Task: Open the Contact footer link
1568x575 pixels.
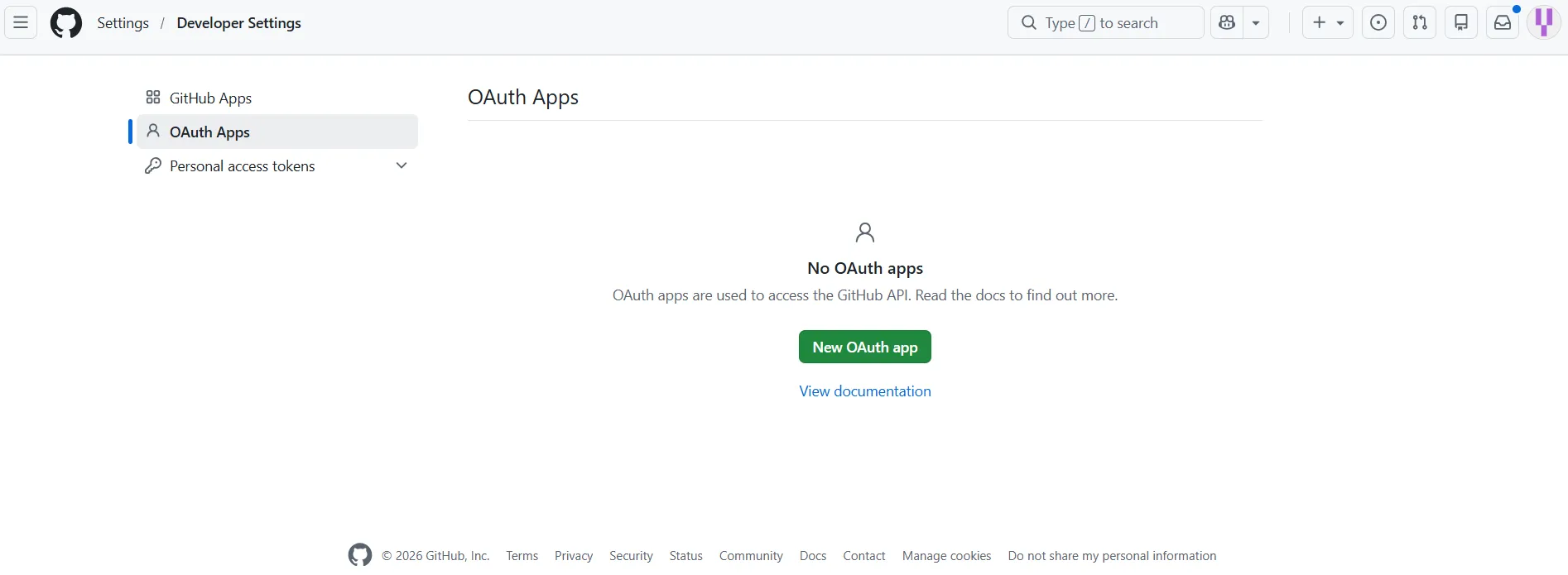Action: [864, 556]
